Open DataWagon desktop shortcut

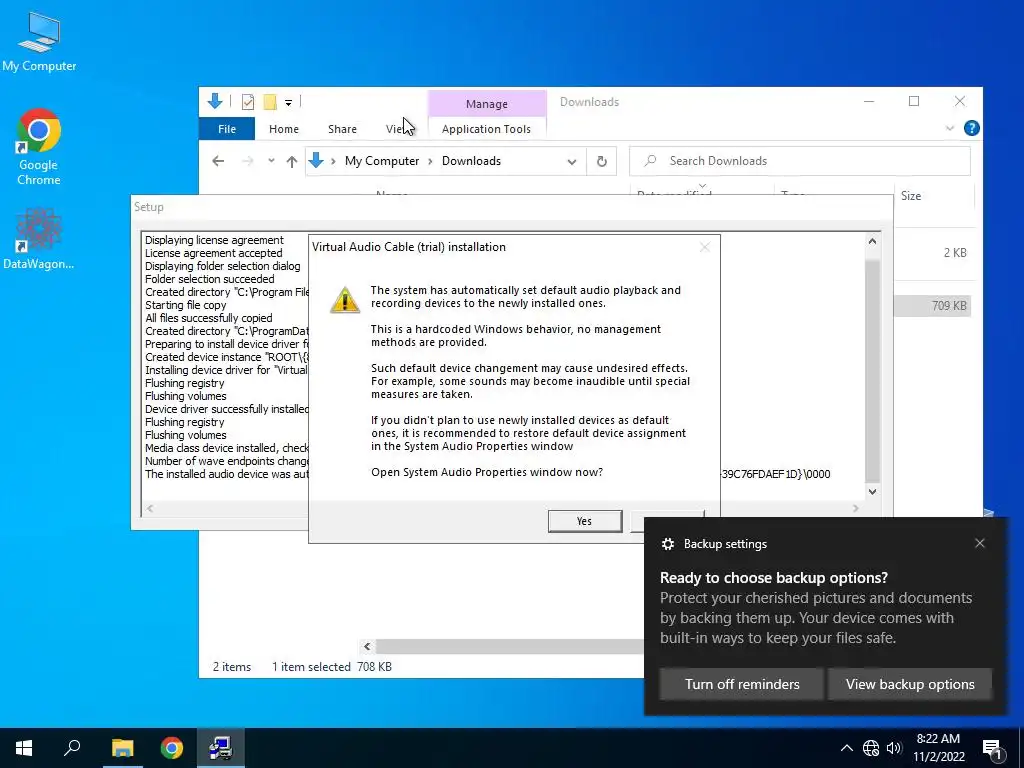pos(39,238)
